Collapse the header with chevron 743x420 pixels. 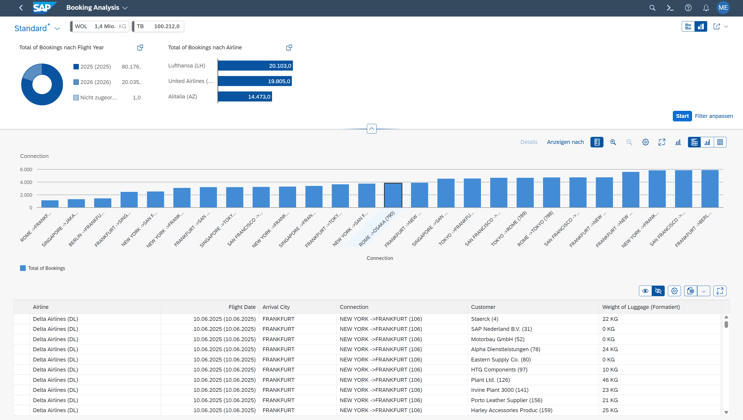coord(371,129)
